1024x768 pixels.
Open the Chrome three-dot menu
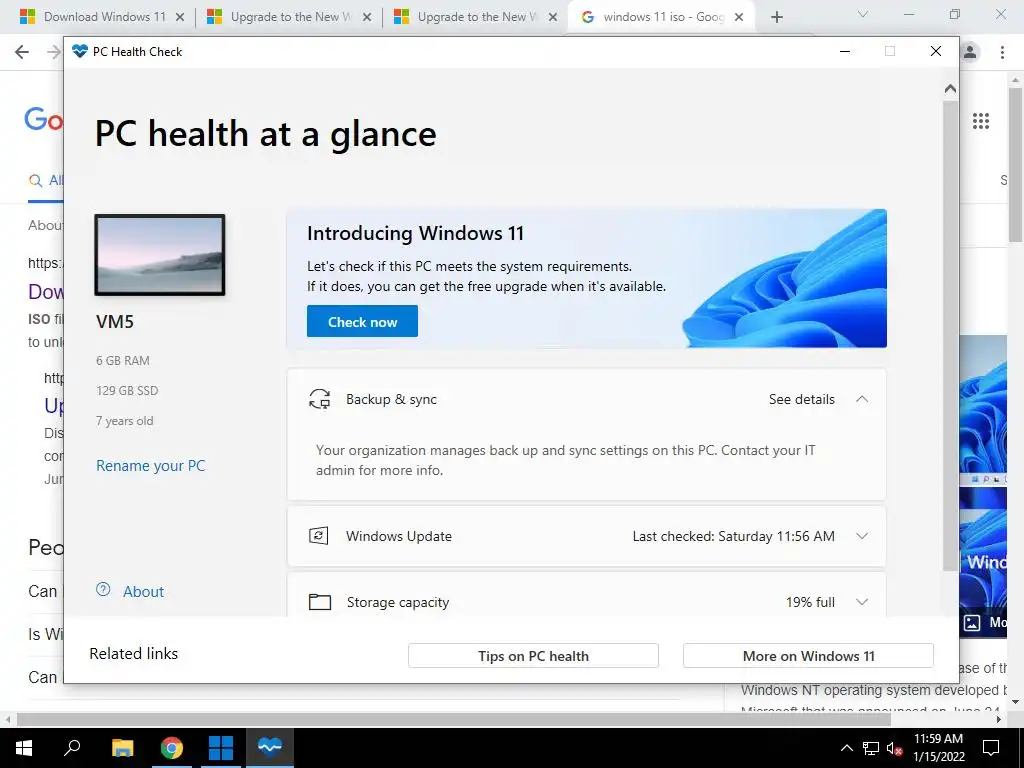click(x=1002, y=52)
